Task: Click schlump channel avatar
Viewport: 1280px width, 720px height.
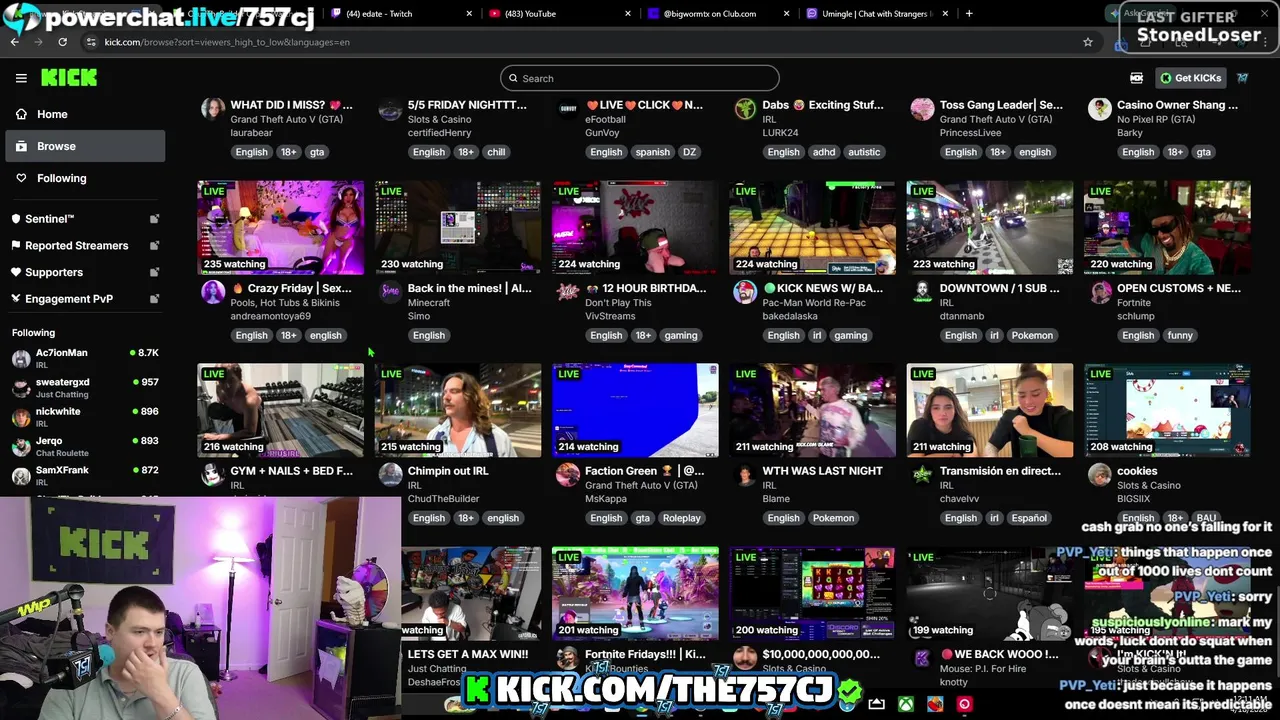Action: pos(1099,291)
